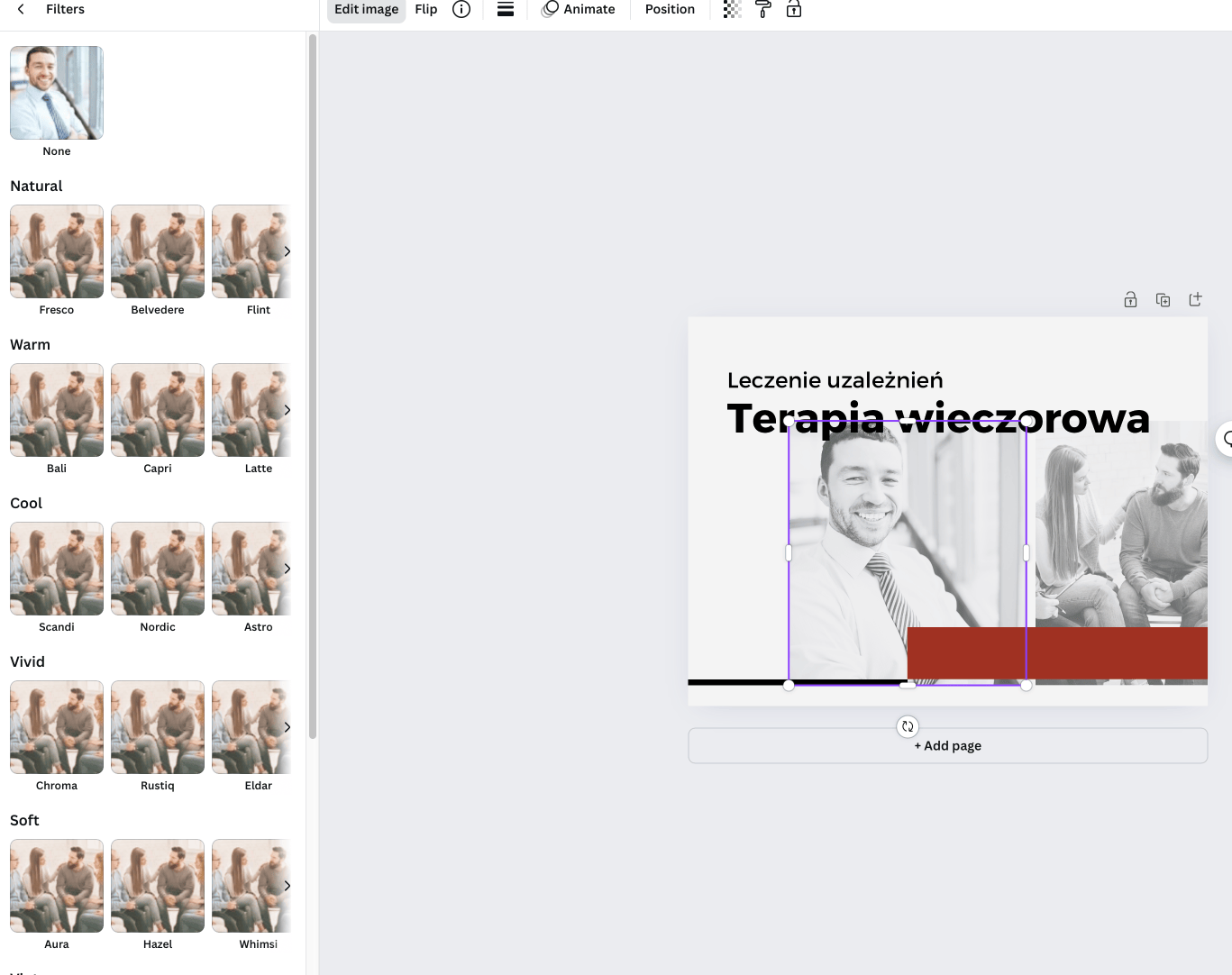
Task: Toggle the page lock above the canvas
Action: tap(1130, 300)
